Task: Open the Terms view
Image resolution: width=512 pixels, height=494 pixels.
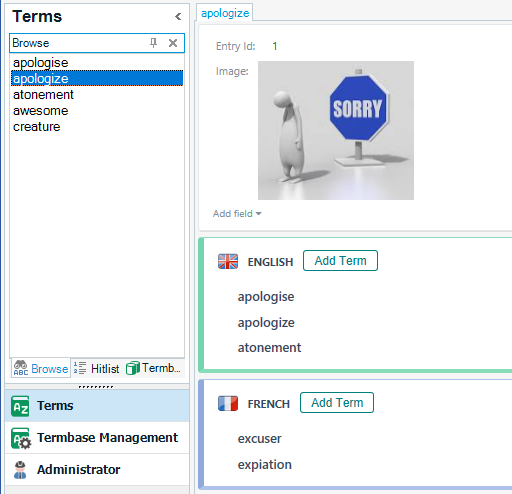Action: pos(97,406)
